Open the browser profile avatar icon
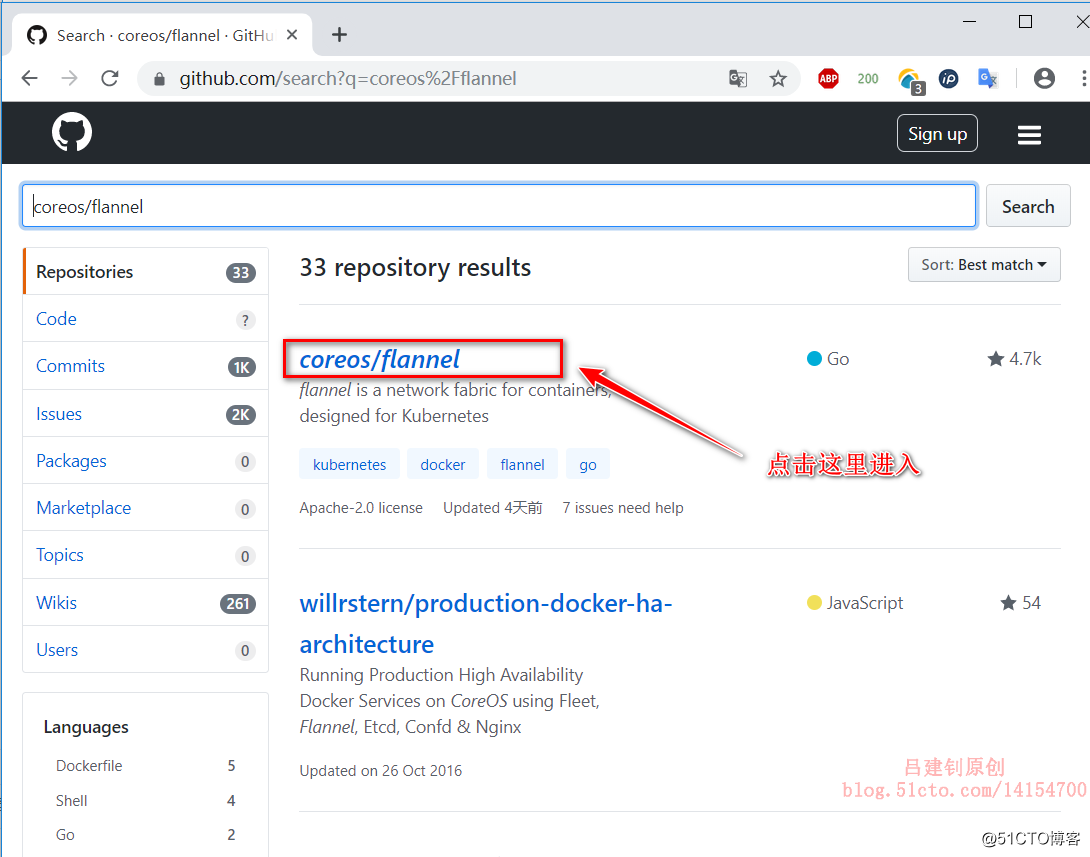1090x857 pixels. click(1043, 79)
